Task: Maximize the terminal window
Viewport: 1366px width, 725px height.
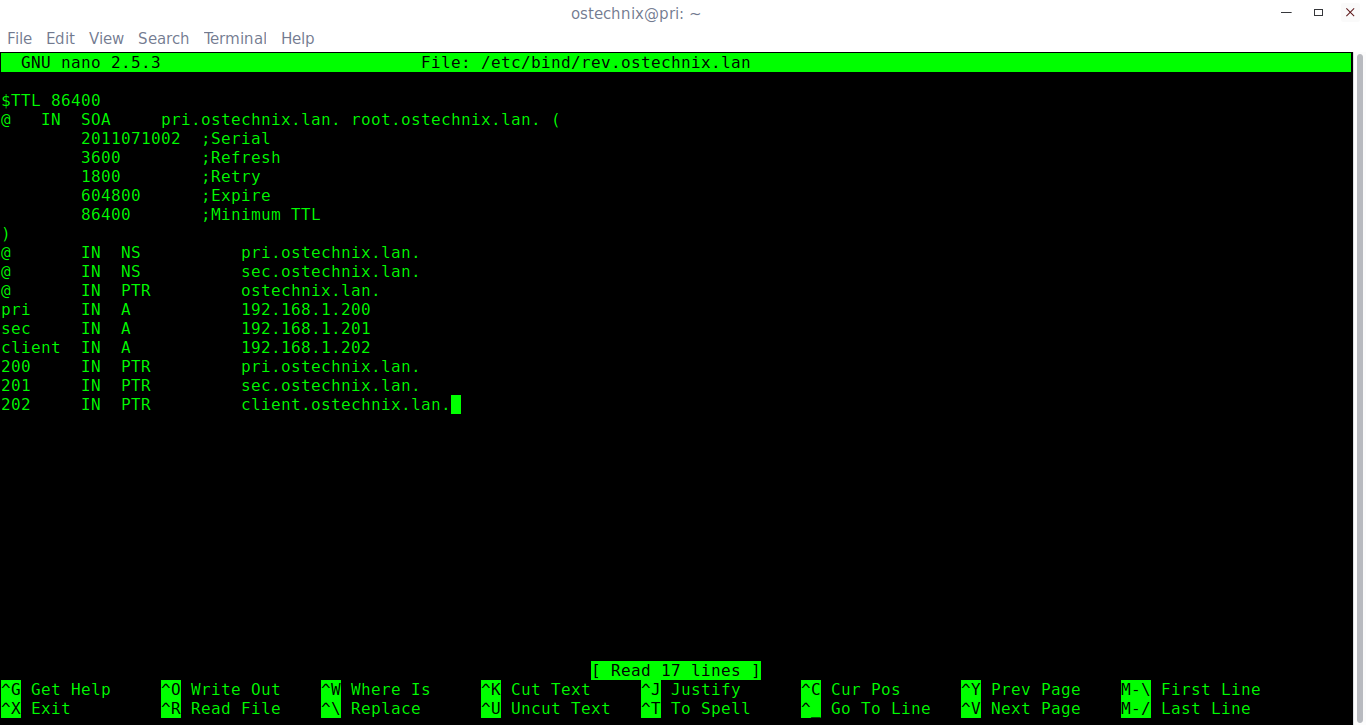Action: (x=1318, y=13)
